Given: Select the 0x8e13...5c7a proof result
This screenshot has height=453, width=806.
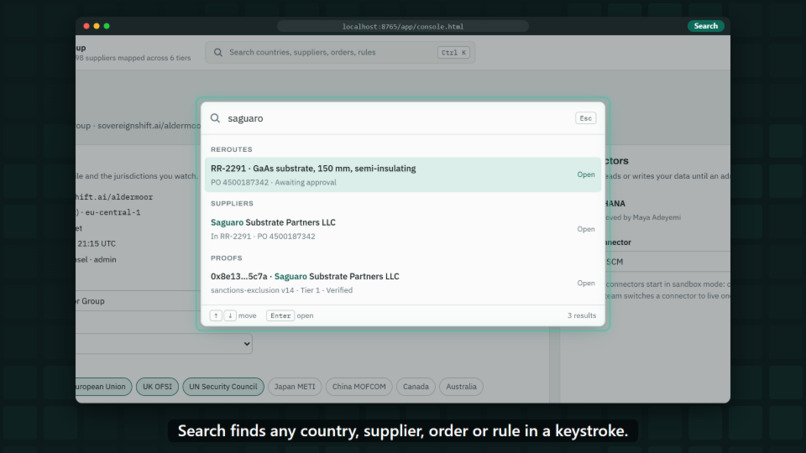Looking at the screenshot, I should tap(402, 283).
